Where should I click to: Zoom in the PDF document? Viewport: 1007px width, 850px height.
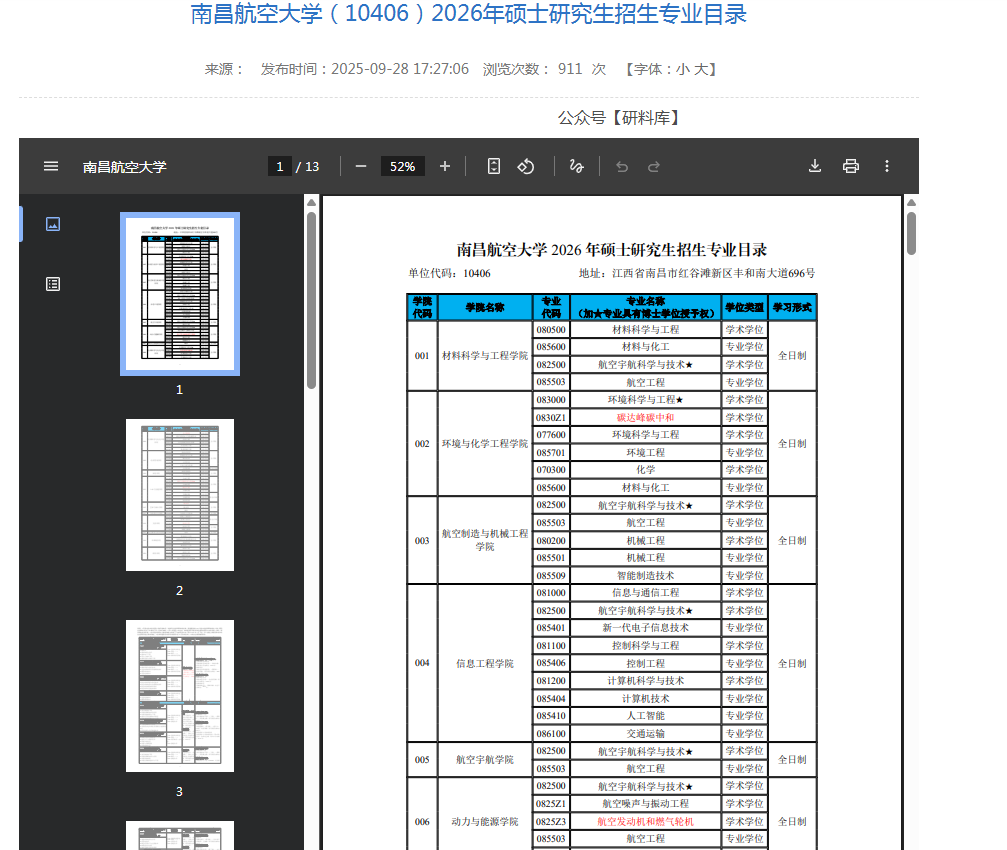click(445, 166)
